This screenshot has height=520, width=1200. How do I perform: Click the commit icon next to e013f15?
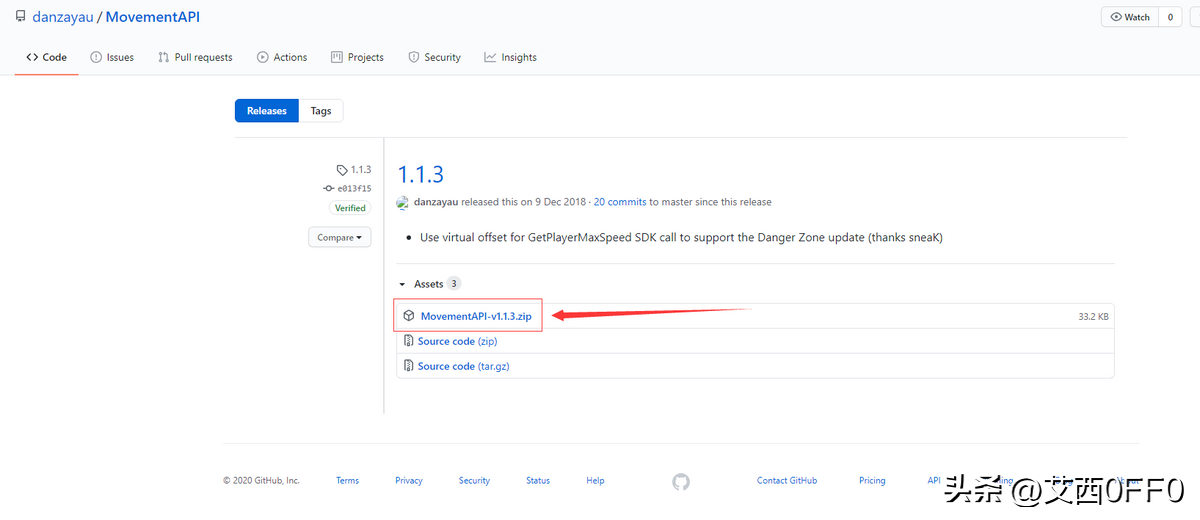(x=329, y=188)
